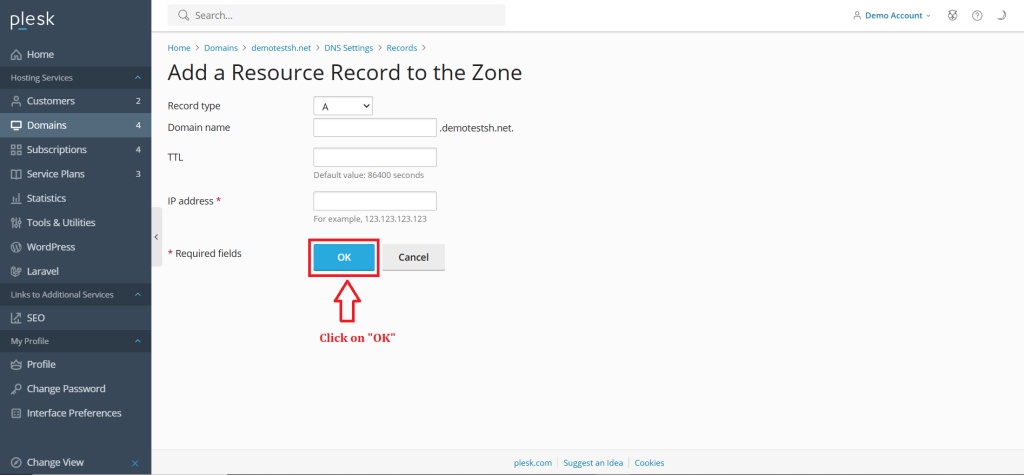Click the Profile crown icon

click(x=16, y=365)
